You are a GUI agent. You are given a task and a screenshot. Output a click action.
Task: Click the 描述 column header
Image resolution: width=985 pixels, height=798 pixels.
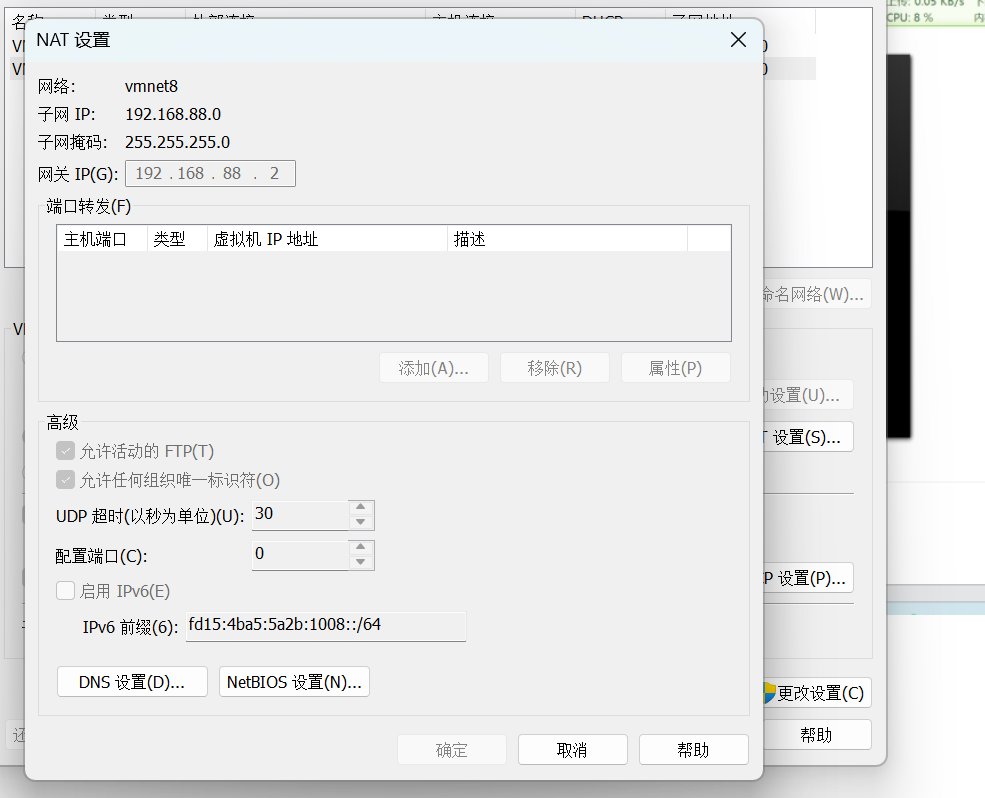point(567,239)
